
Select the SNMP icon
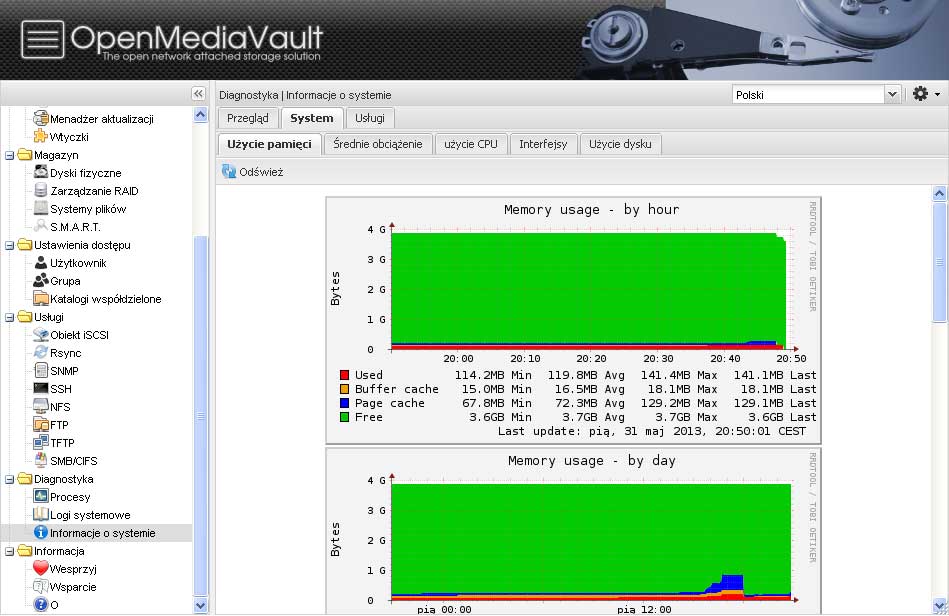click(41, 370)
